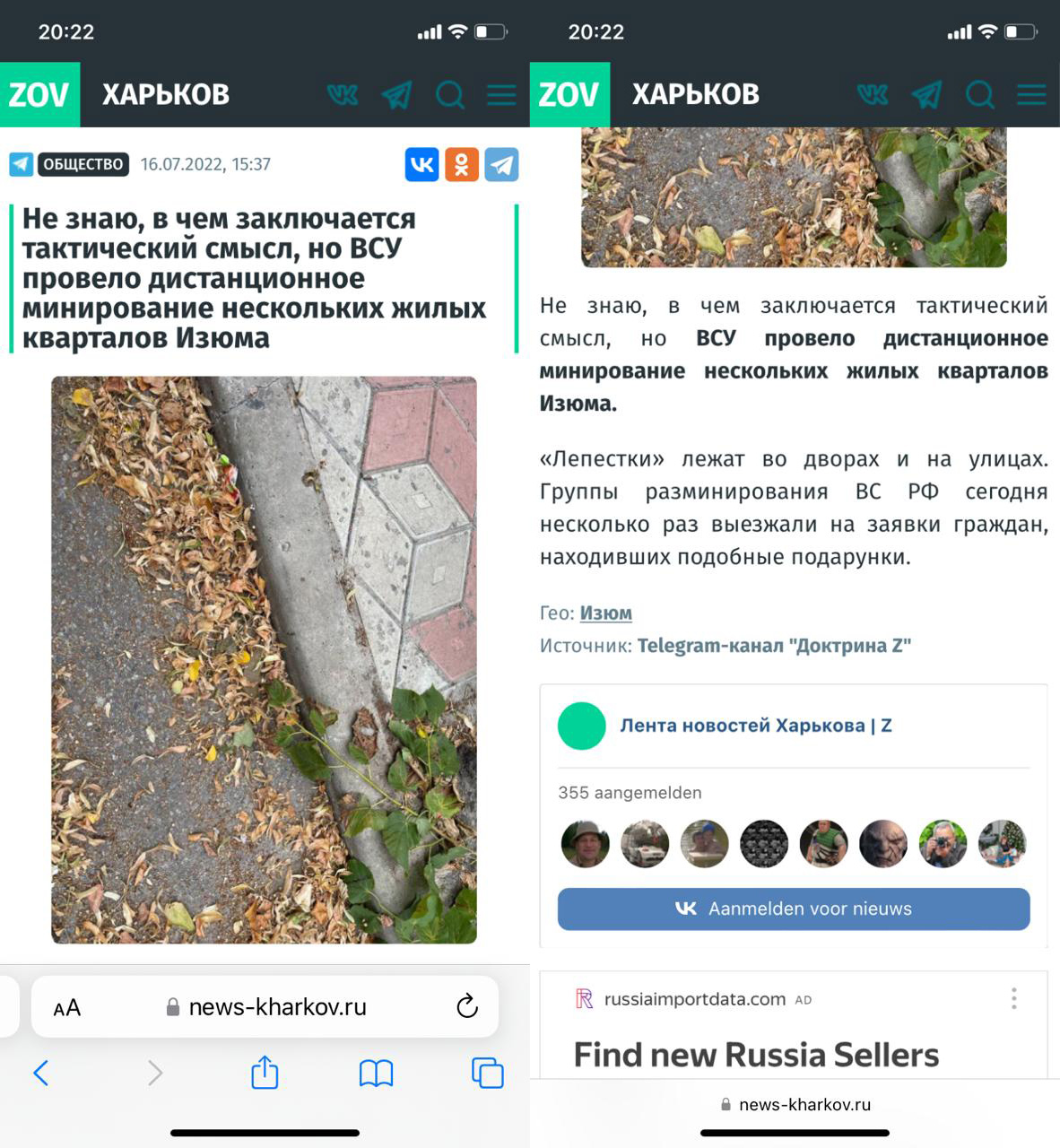
Task: Open hamburger menu in right screen header
Action: 1031,94
